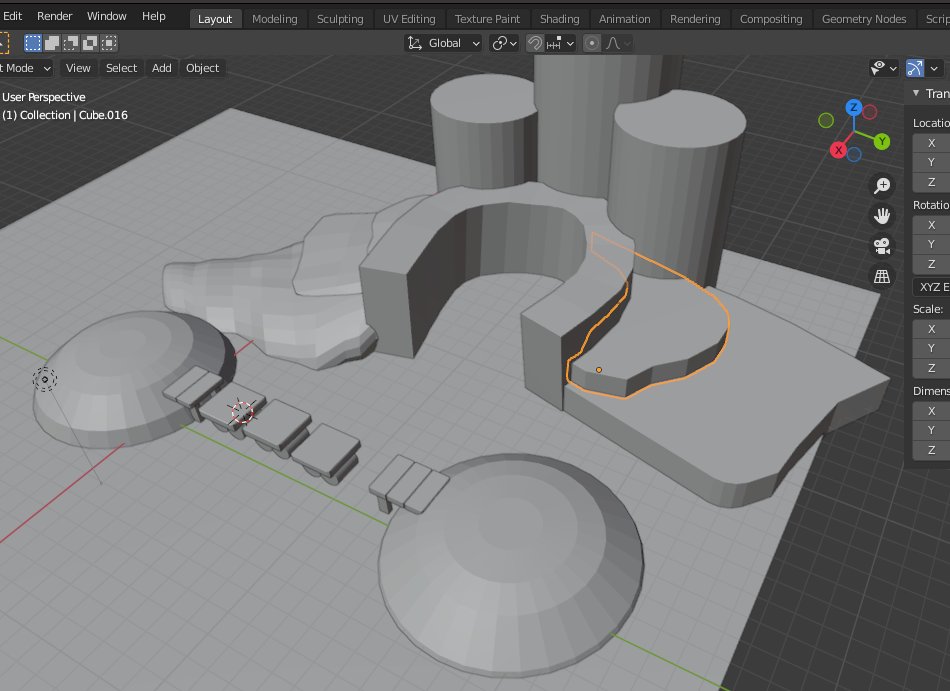Switch to the Sculpting workspace tab
This screenshot has width=950, height=691.
coord(340,19)
